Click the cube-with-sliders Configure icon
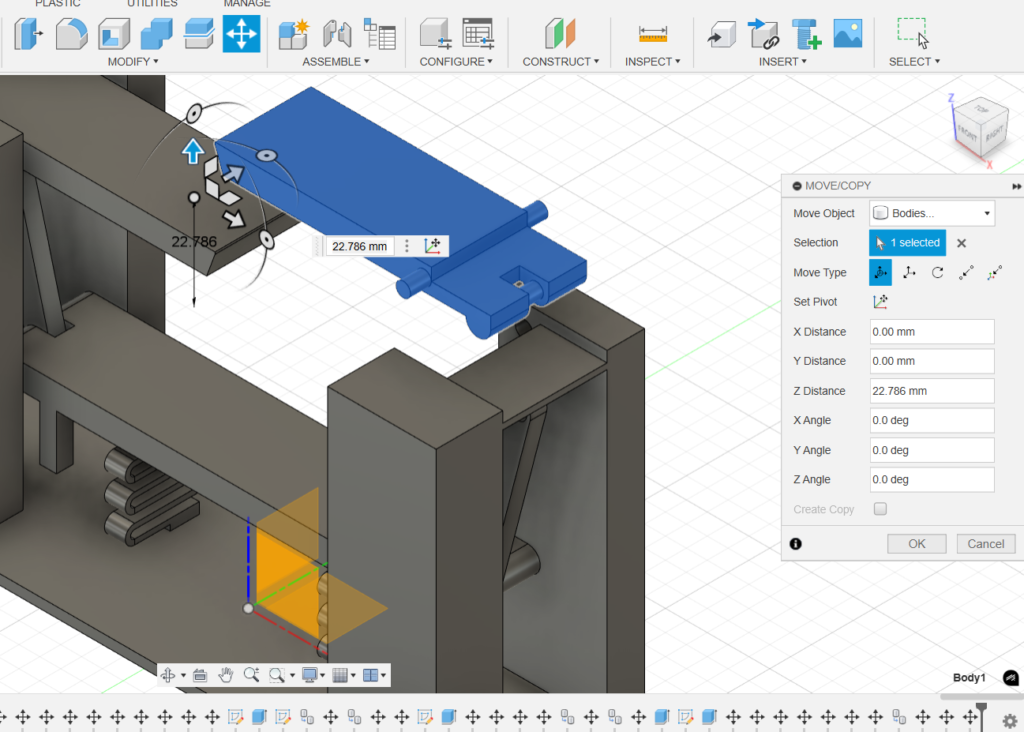Image resolution: width=1024 pixels, height=732 pixels. (435, 34)
